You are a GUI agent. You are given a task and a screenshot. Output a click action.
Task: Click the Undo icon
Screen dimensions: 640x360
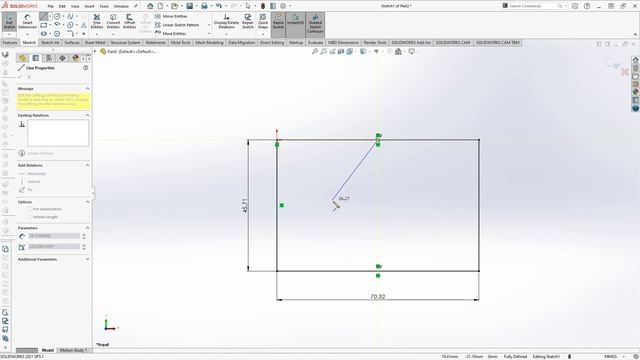tap(219, 6)
